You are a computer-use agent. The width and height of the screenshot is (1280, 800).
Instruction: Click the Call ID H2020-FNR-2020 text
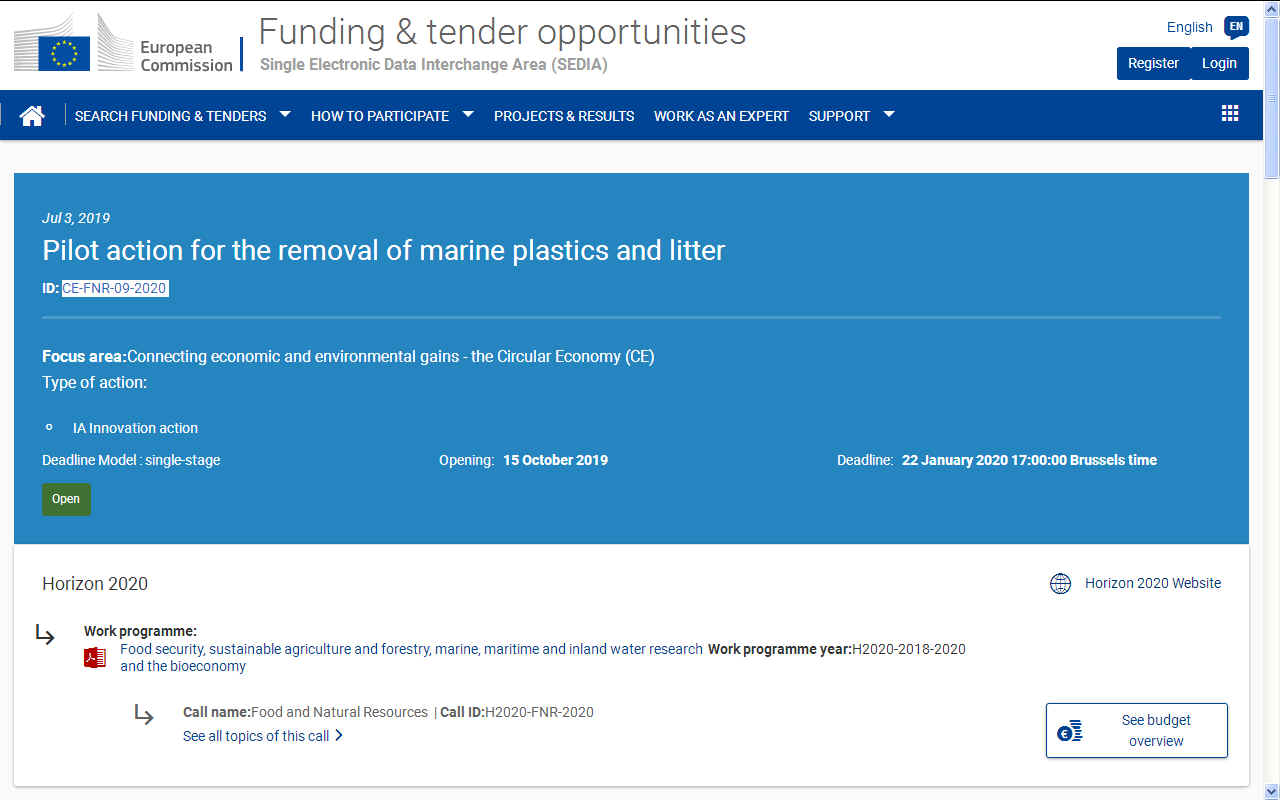pyautogui.click(x=517, y=712)
